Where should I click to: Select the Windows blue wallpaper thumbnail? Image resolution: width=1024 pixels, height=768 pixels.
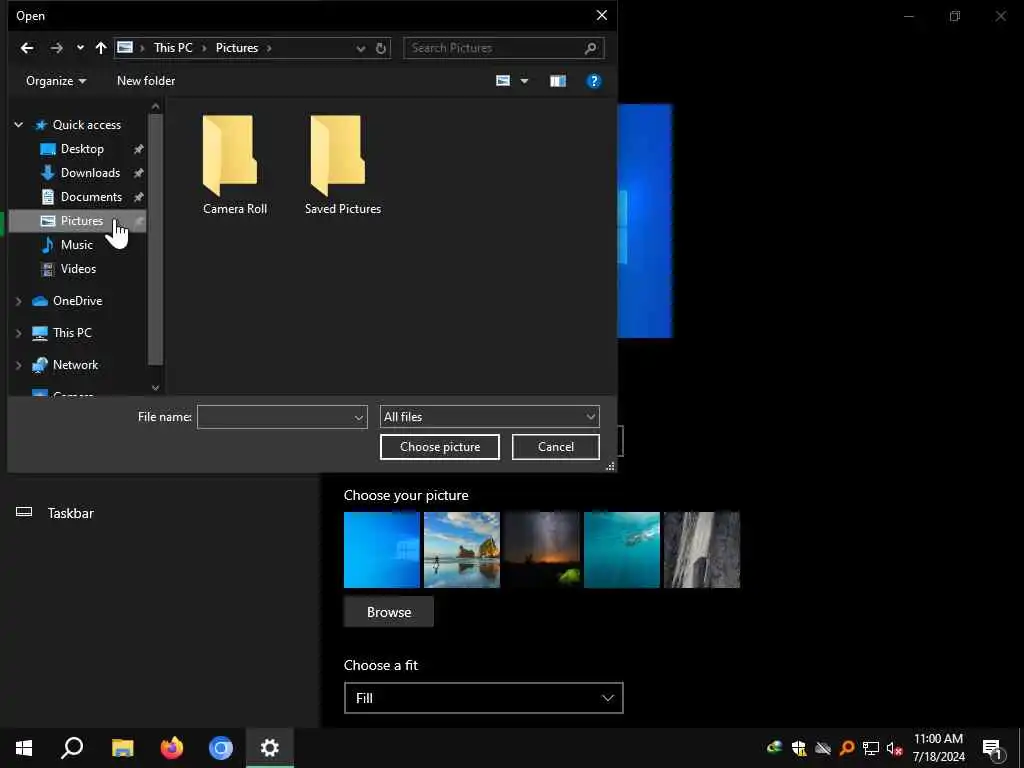pos(382,550)
